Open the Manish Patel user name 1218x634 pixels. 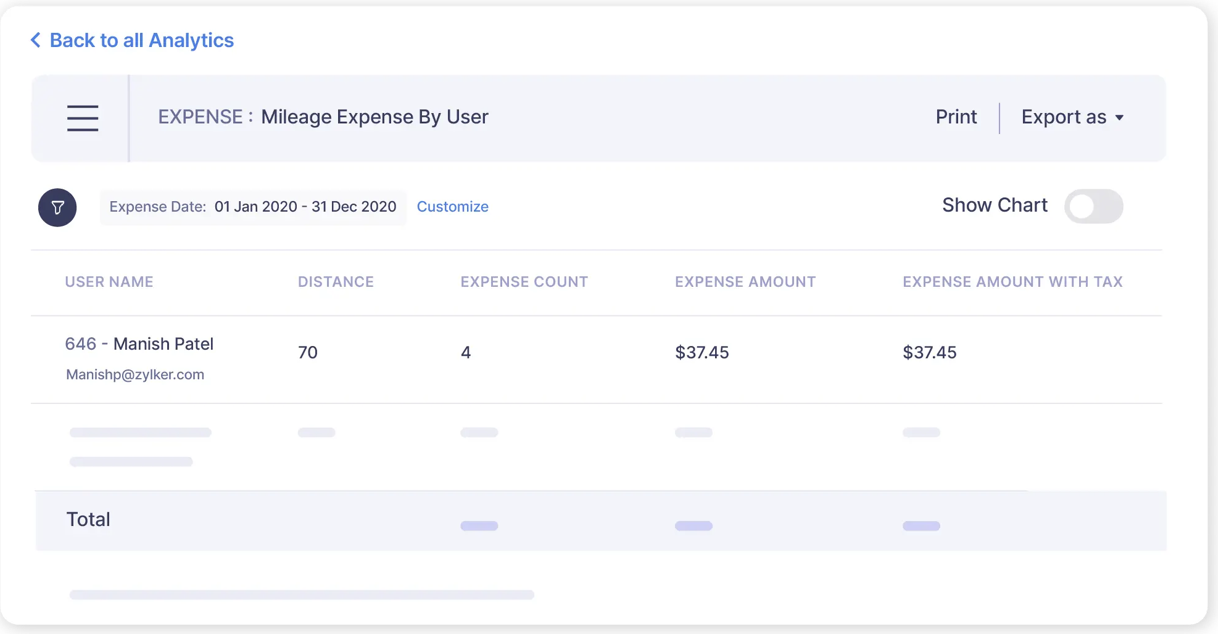coord(163,344)
